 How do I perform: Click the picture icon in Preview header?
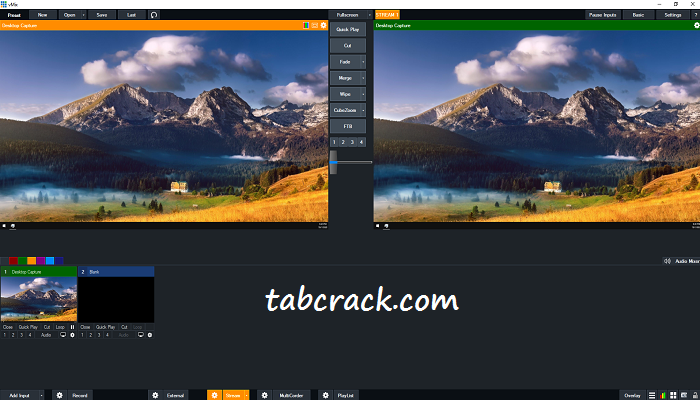click(315, 25)
